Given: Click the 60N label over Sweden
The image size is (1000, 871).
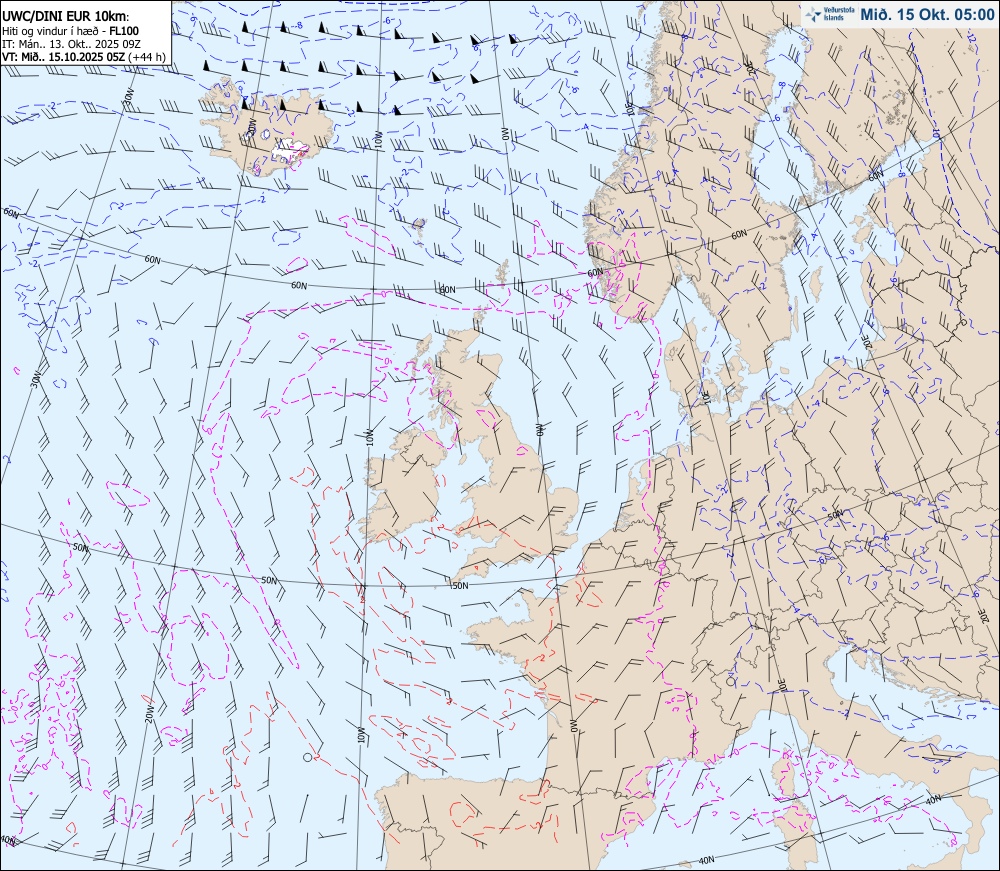Looking at the screenshot, I should [739, 235].
